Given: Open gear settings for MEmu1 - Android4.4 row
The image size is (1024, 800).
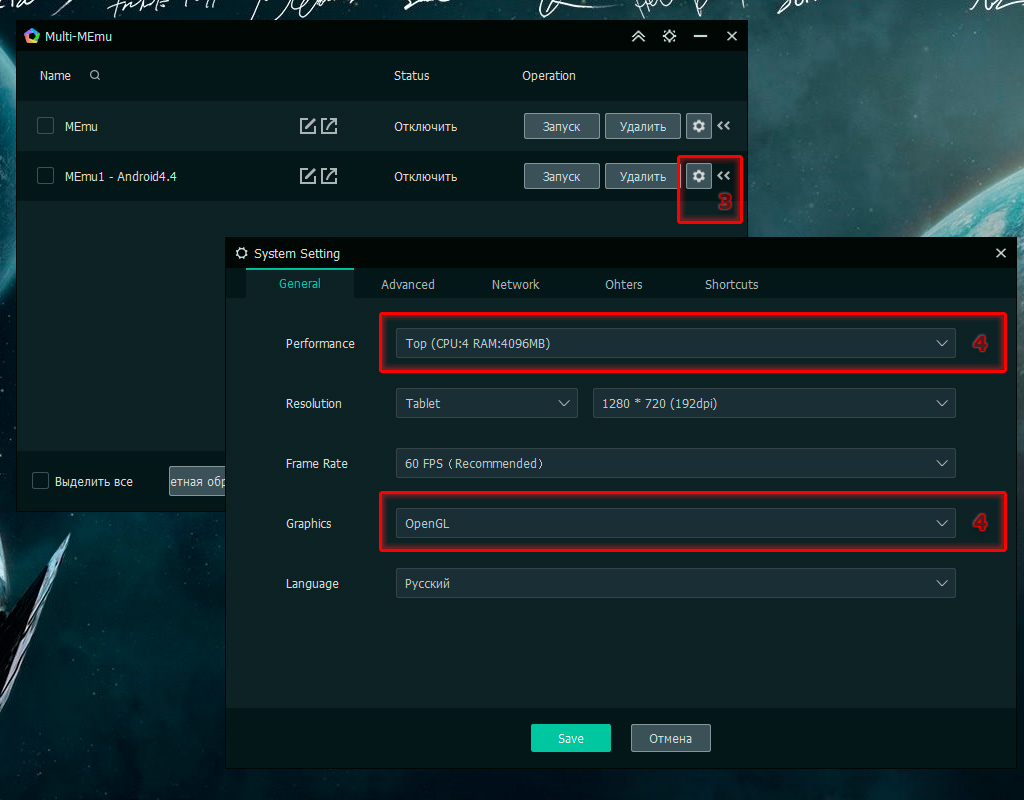Looking at the screenshot, I should [x=699, y=176].
